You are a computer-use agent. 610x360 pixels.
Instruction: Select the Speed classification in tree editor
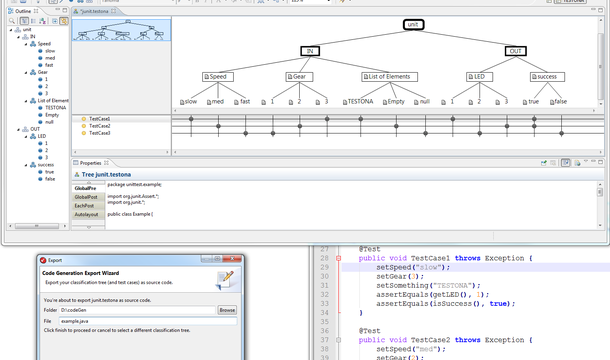(x=218, y=77)
